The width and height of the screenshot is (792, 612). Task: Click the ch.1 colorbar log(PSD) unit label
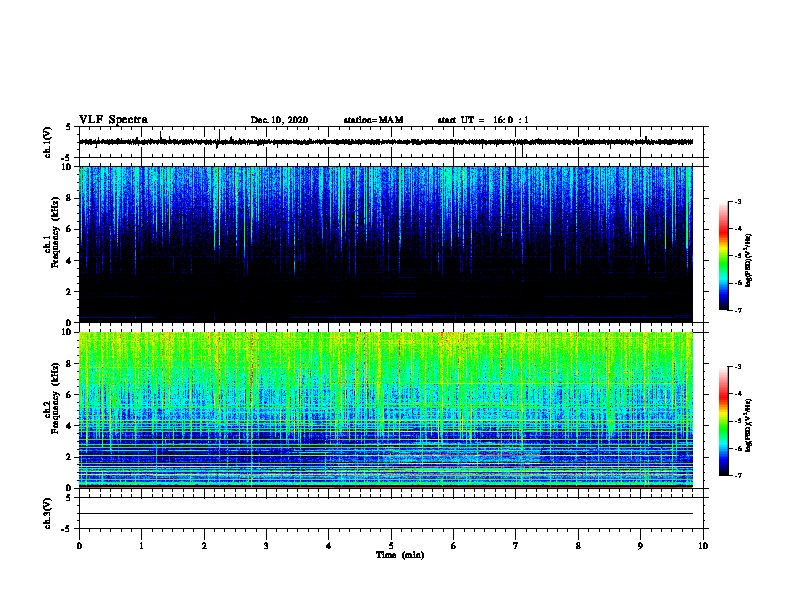(749, 260)
